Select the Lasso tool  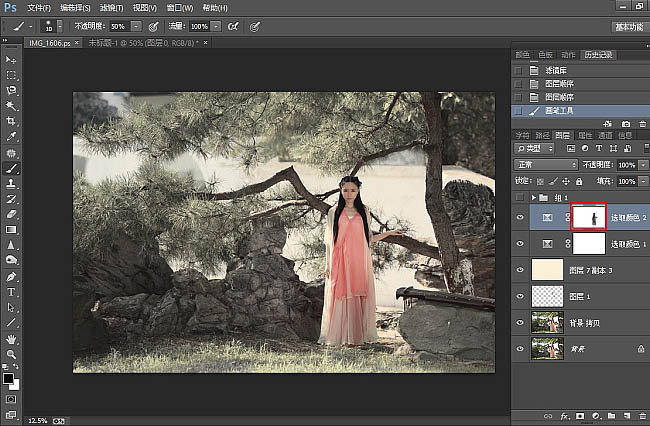12,90
